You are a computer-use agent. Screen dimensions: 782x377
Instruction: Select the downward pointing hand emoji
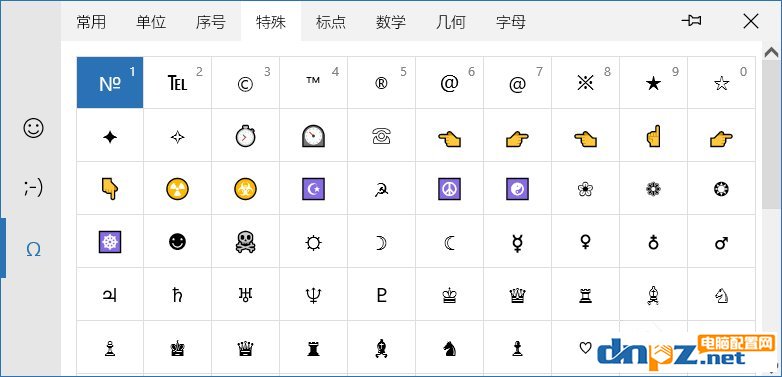tap(110, 188)
